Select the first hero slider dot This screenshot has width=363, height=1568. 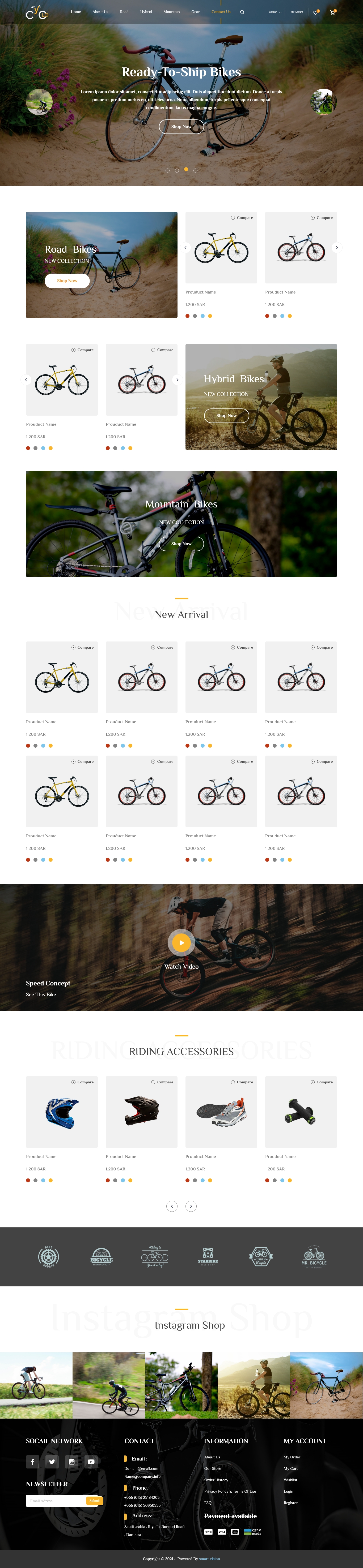tap(167, 170)
